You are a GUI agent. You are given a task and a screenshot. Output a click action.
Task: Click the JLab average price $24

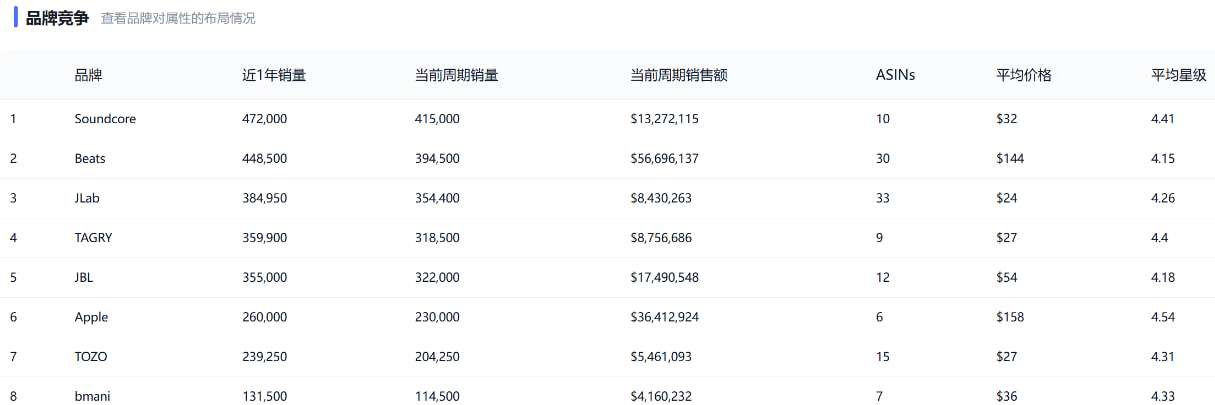point(1007,198)
